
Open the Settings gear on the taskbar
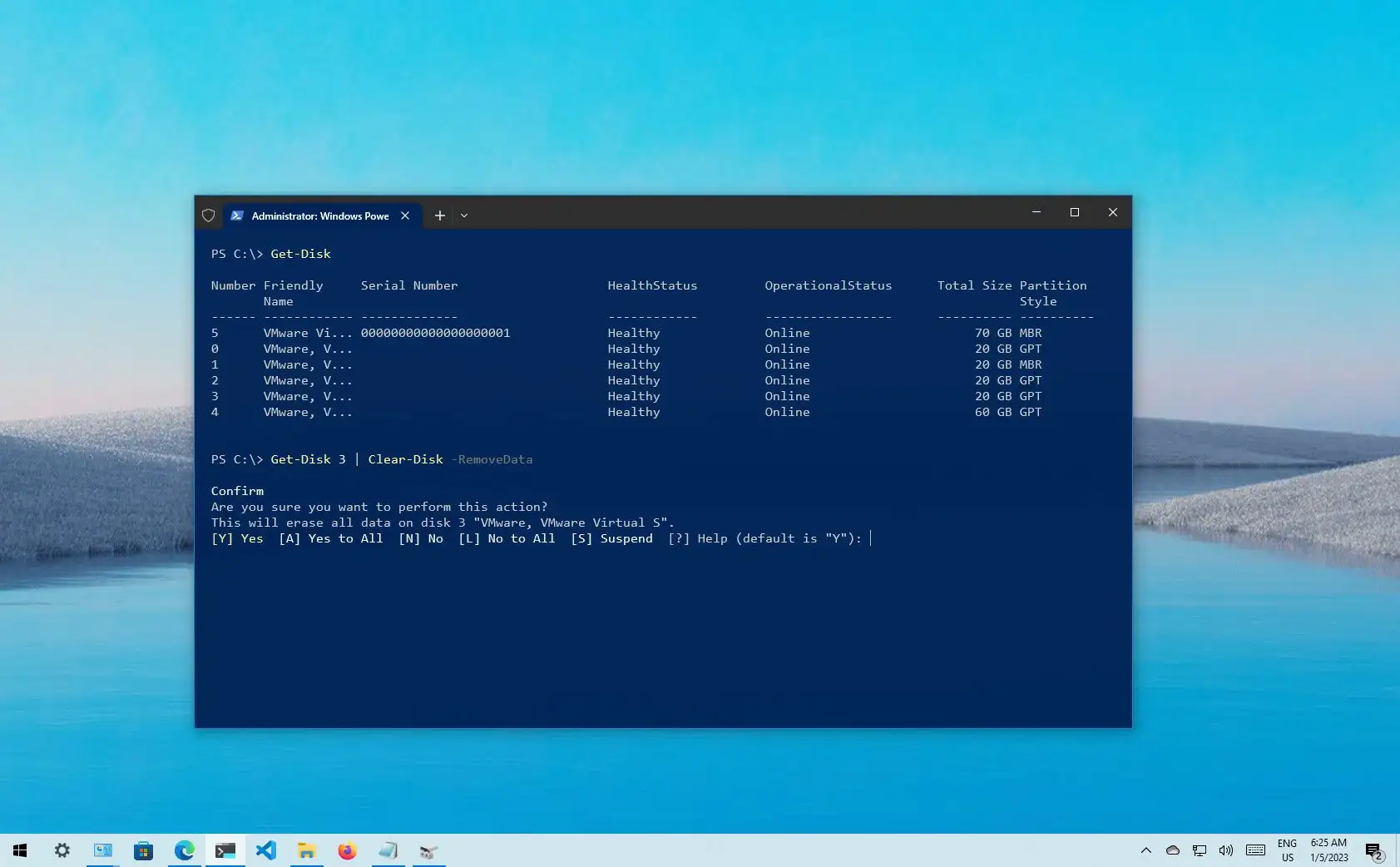pos(62,850)
